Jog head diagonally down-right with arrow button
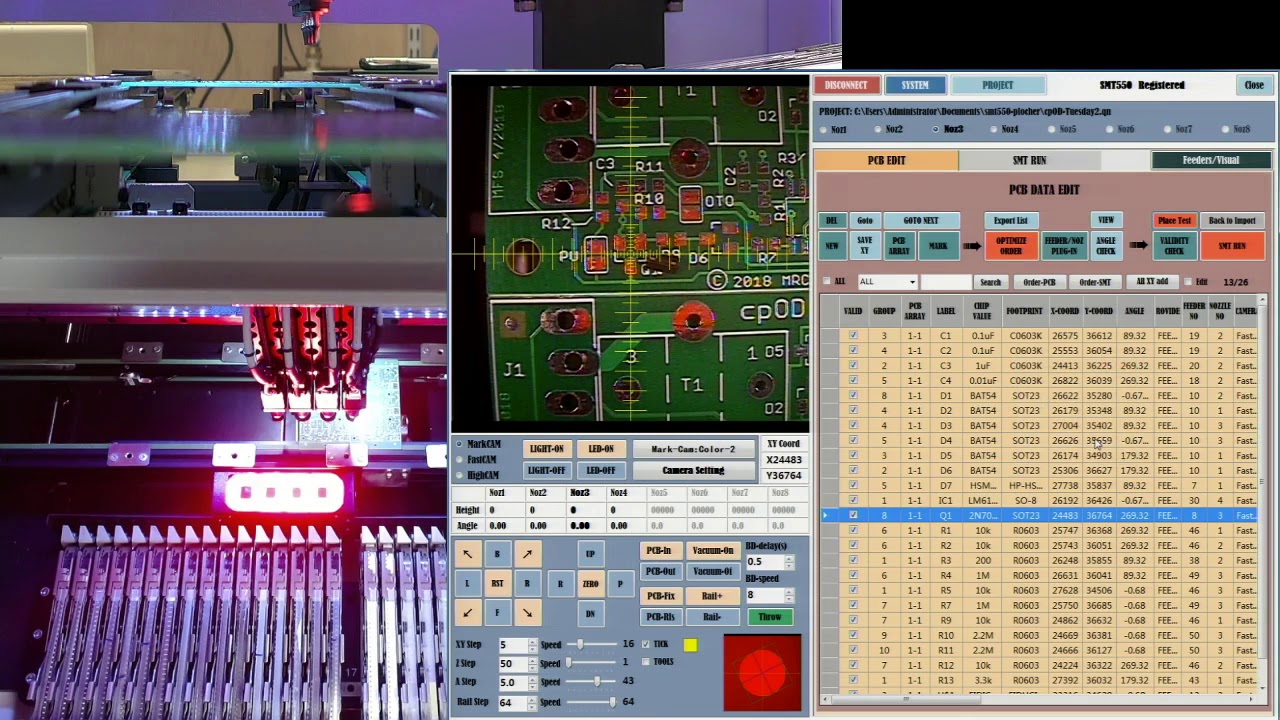The width and height of the screenshot is (1280, 720). click(527, 613)
